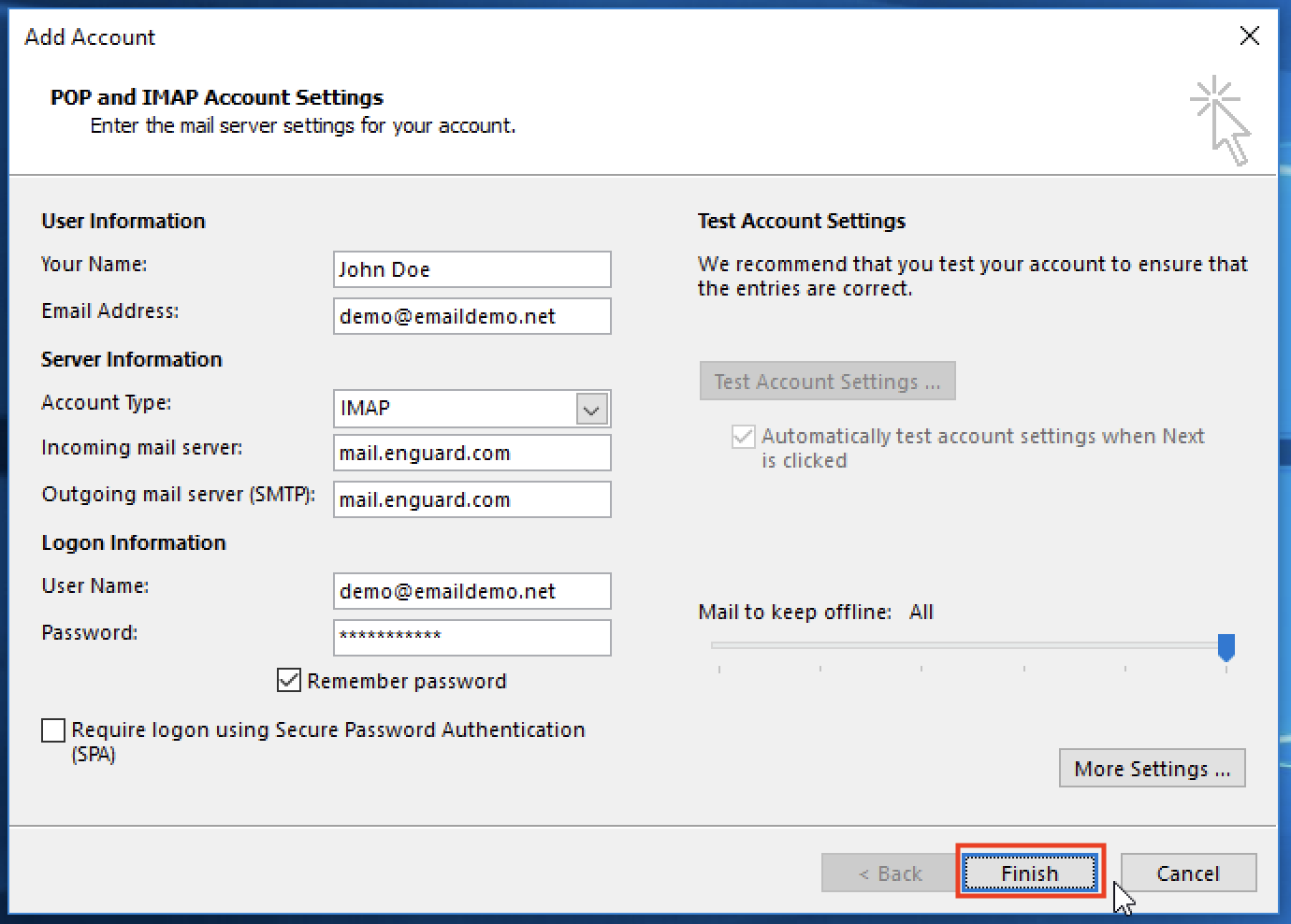Click the 'Logon Information' section label
The image size is (1291, 924).
click(134, 543)
